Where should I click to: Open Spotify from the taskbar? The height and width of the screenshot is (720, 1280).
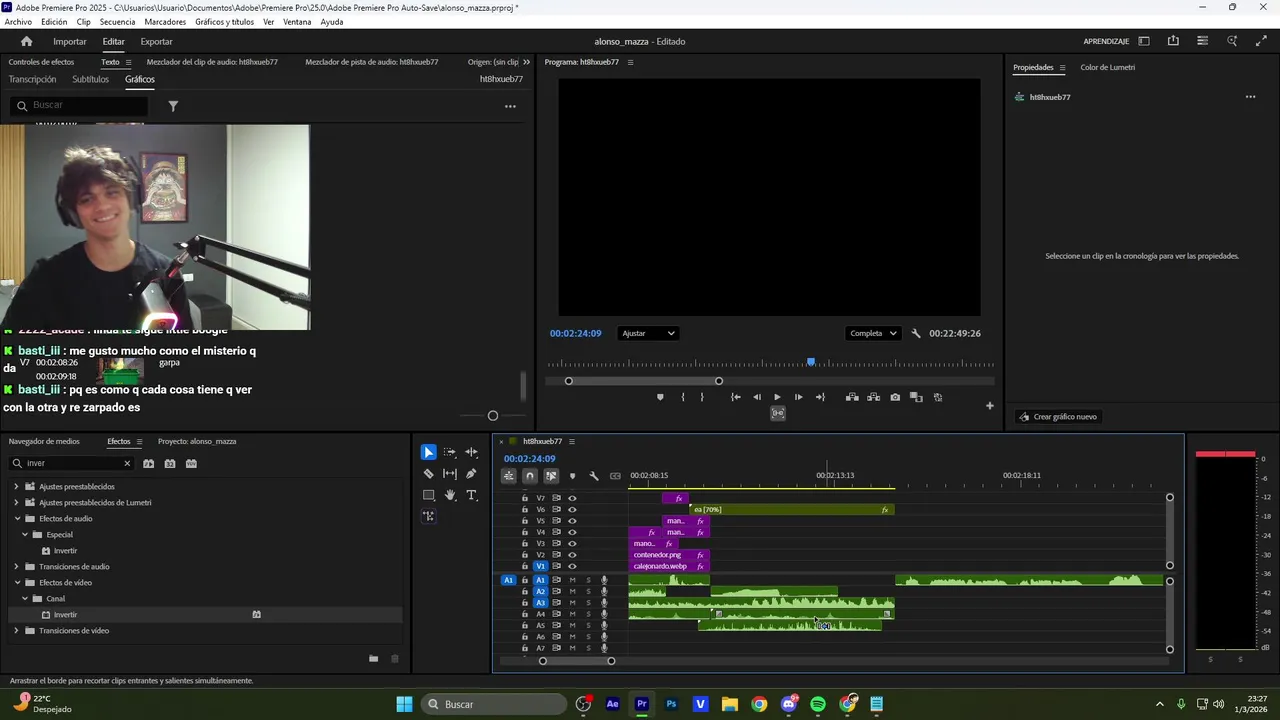[x=818, y=704]
